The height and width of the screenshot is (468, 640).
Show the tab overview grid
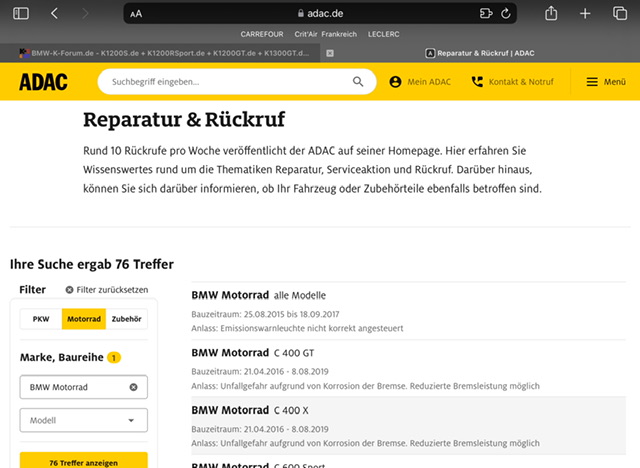(x=619, y=13)
